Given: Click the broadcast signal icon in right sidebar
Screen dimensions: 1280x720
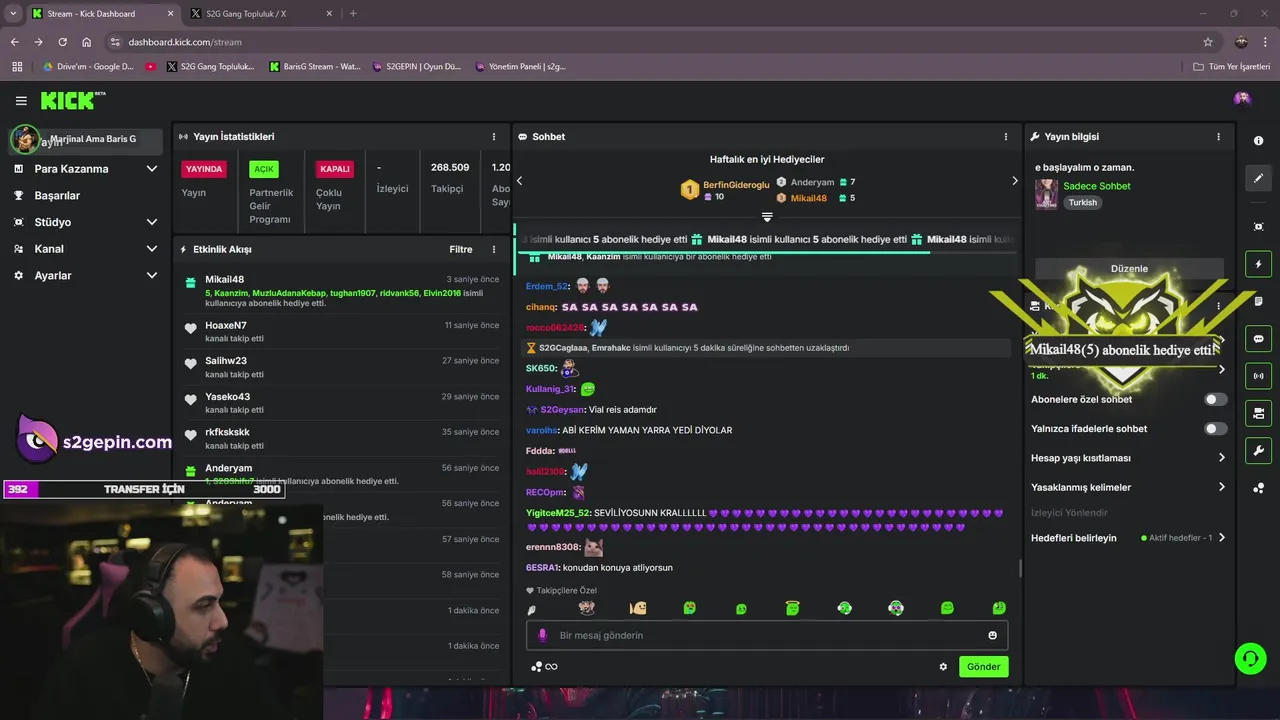Looking at the screenshot, I should tap(1258, 376).
